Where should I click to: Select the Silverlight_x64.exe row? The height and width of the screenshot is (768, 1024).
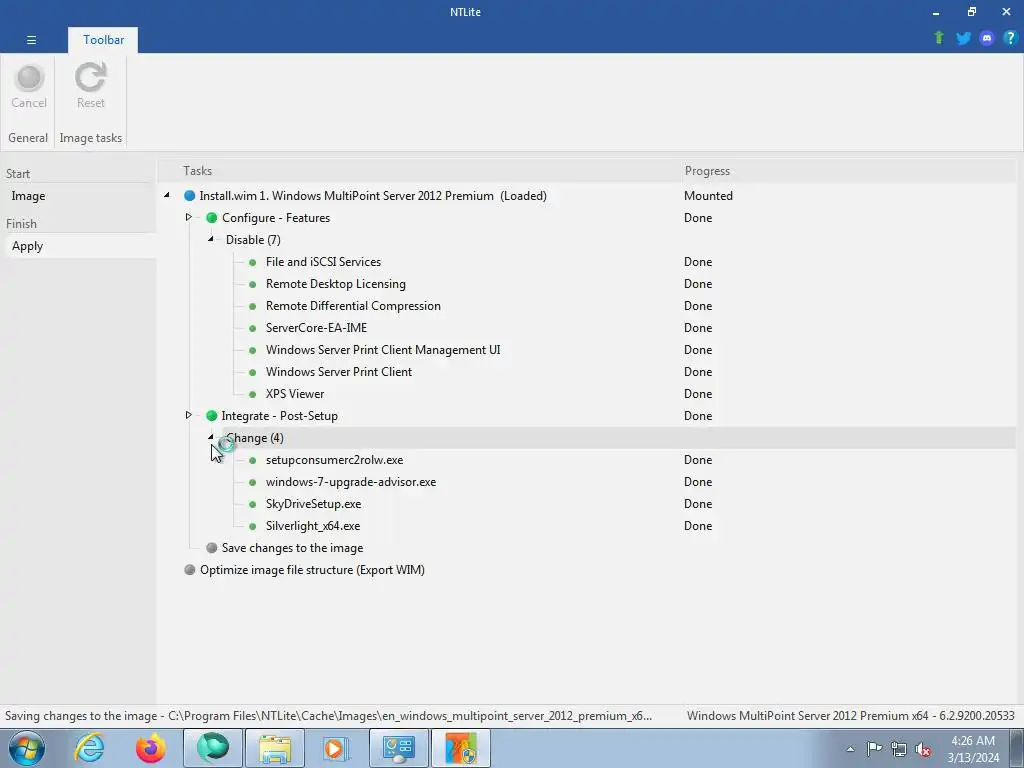[313, 526]
